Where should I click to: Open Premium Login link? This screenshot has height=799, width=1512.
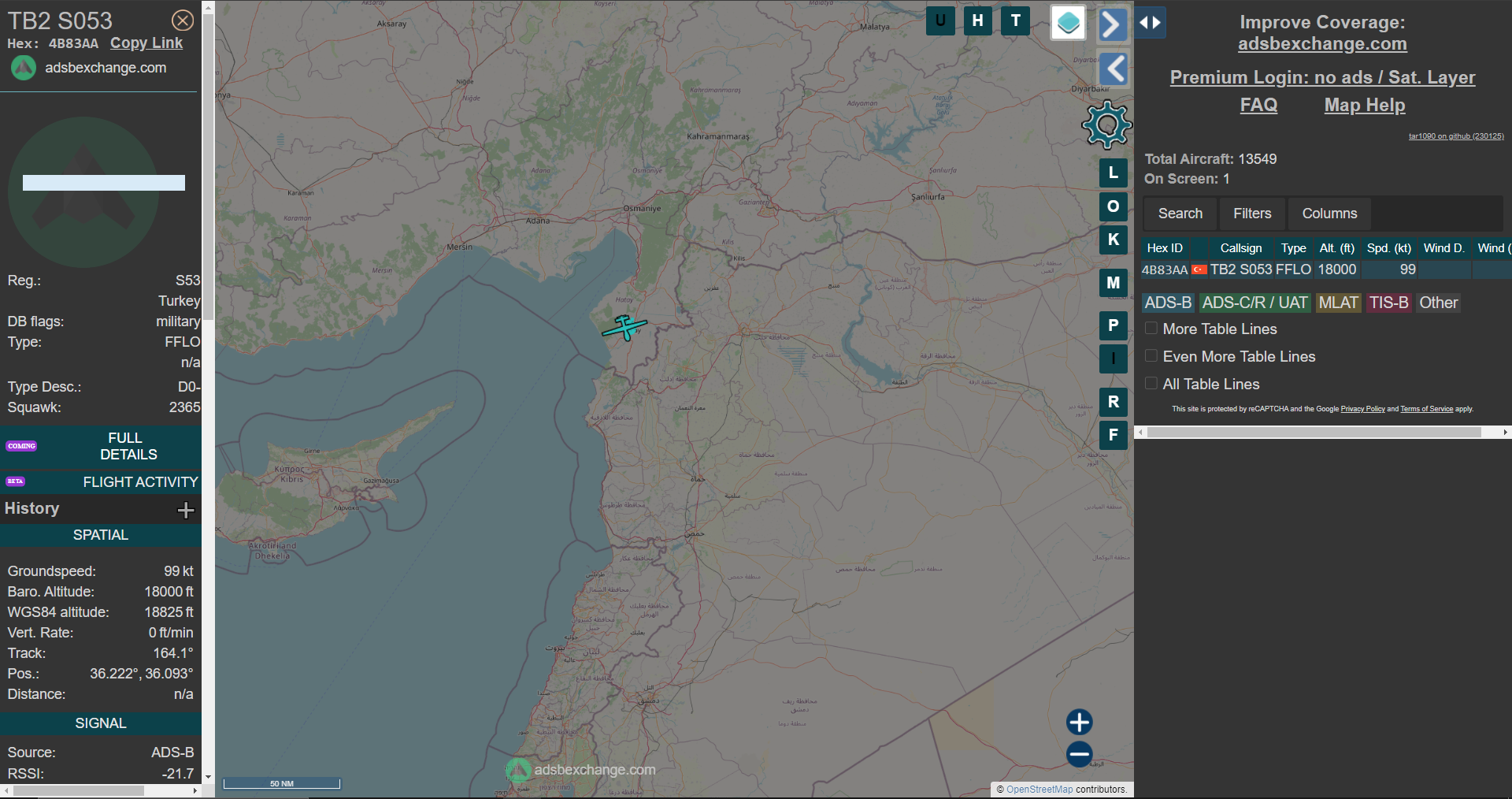(x=1322, y=77)
